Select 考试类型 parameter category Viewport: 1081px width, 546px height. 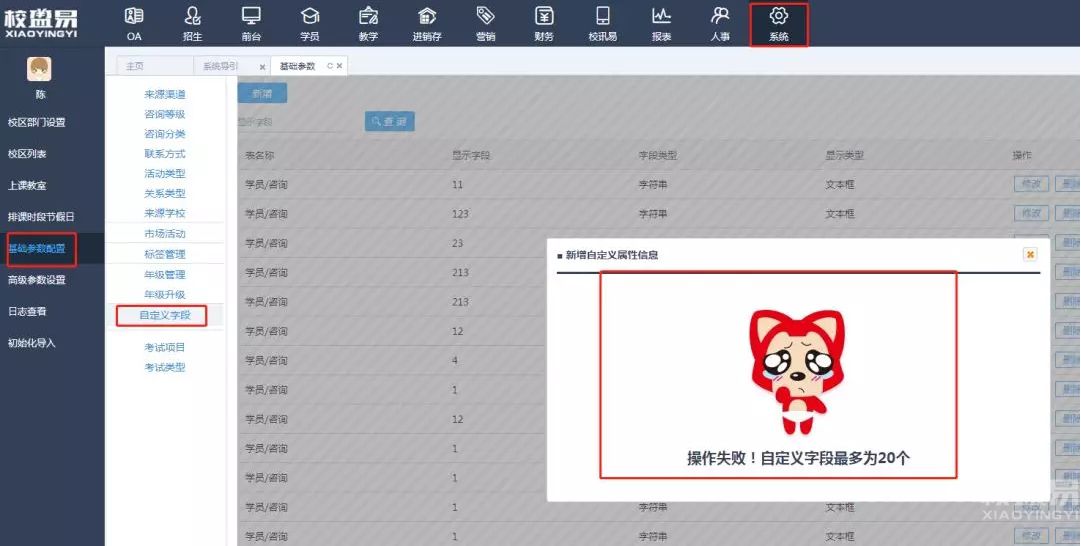click(165, 367)
